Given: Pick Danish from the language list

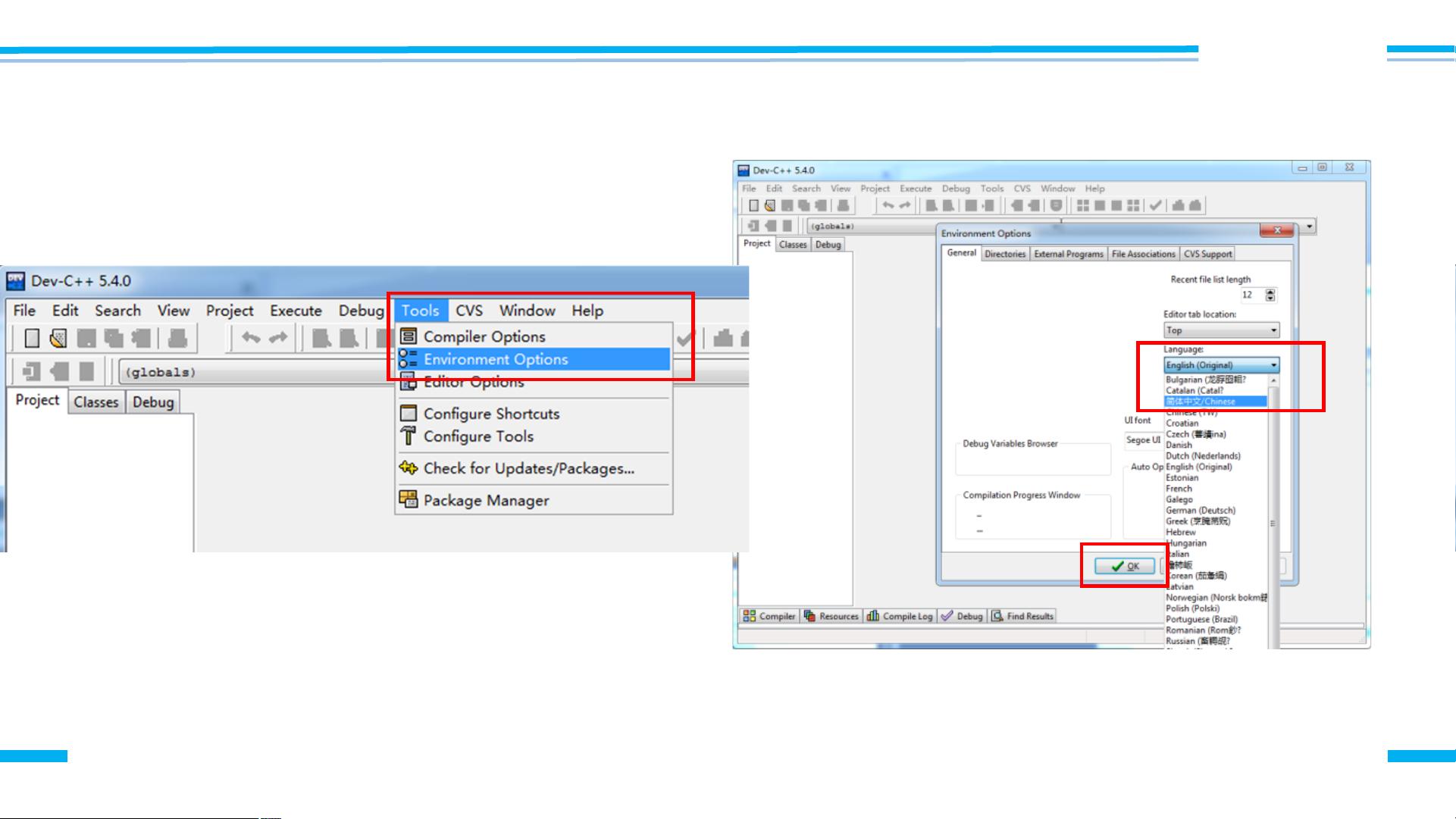Looking at the screenshot, I should (1216, 445).
